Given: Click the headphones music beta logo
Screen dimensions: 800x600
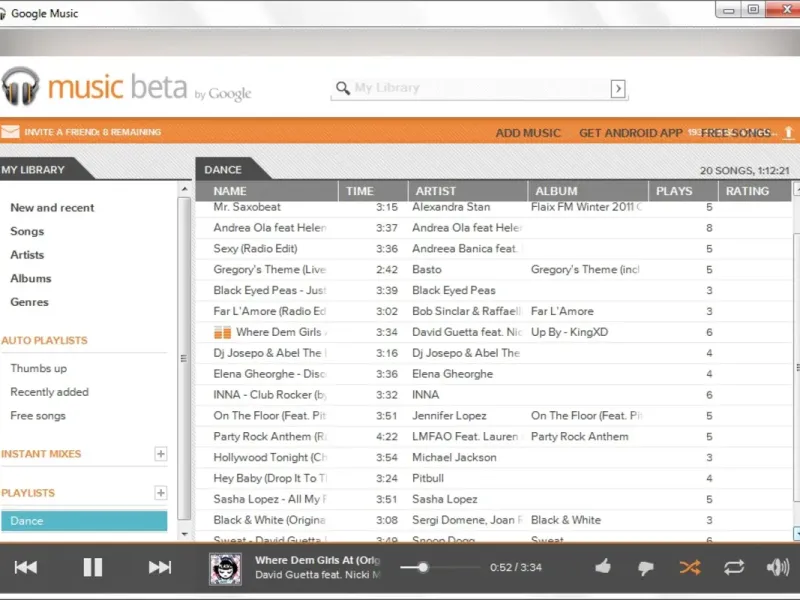Looking at the screenshot, I should pyautogui.click(x=126, y=87).
